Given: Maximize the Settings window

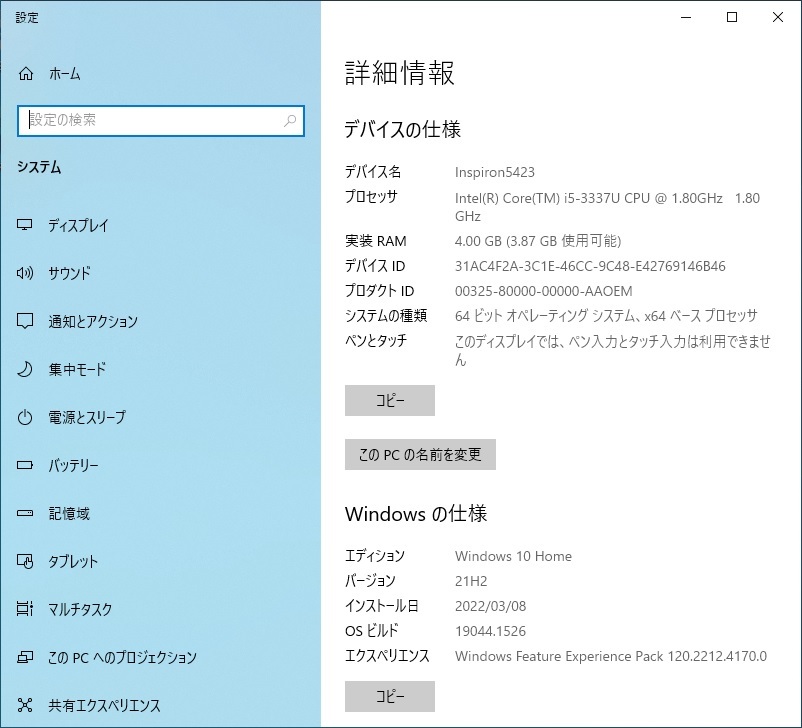Looking at the screenshot, I should [x=732, y=17].
